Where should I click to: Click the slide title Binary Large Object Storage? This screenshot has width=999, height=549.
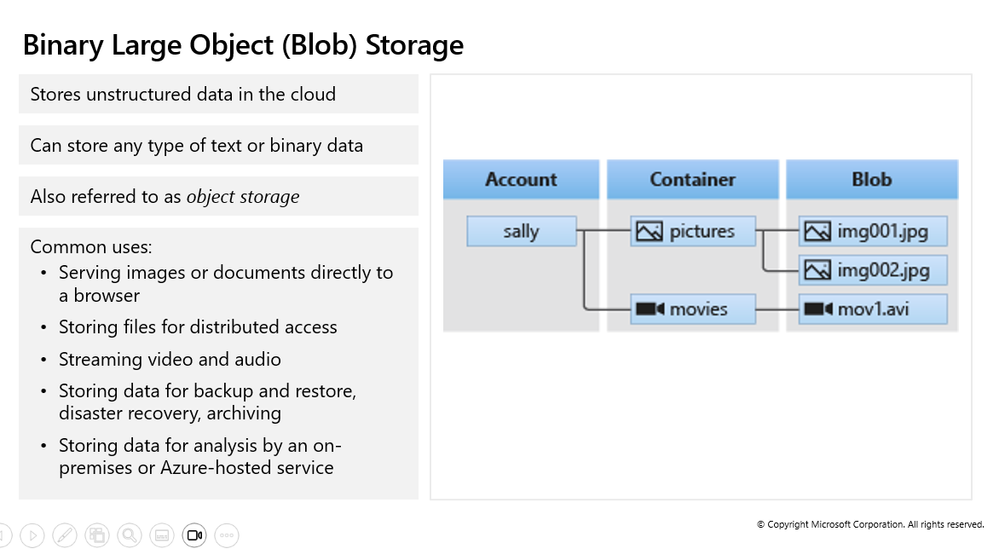tap(243, 45)
